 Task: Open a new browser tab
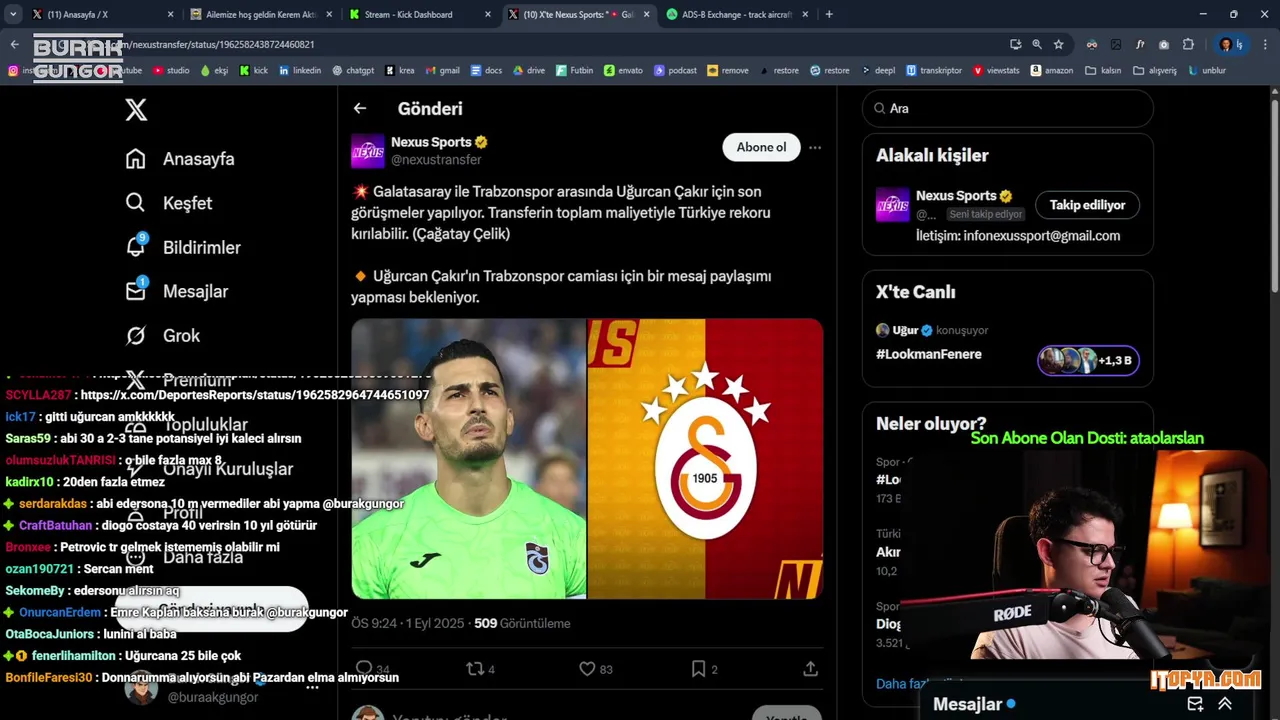pyautogui.click(x=829, y=15)
